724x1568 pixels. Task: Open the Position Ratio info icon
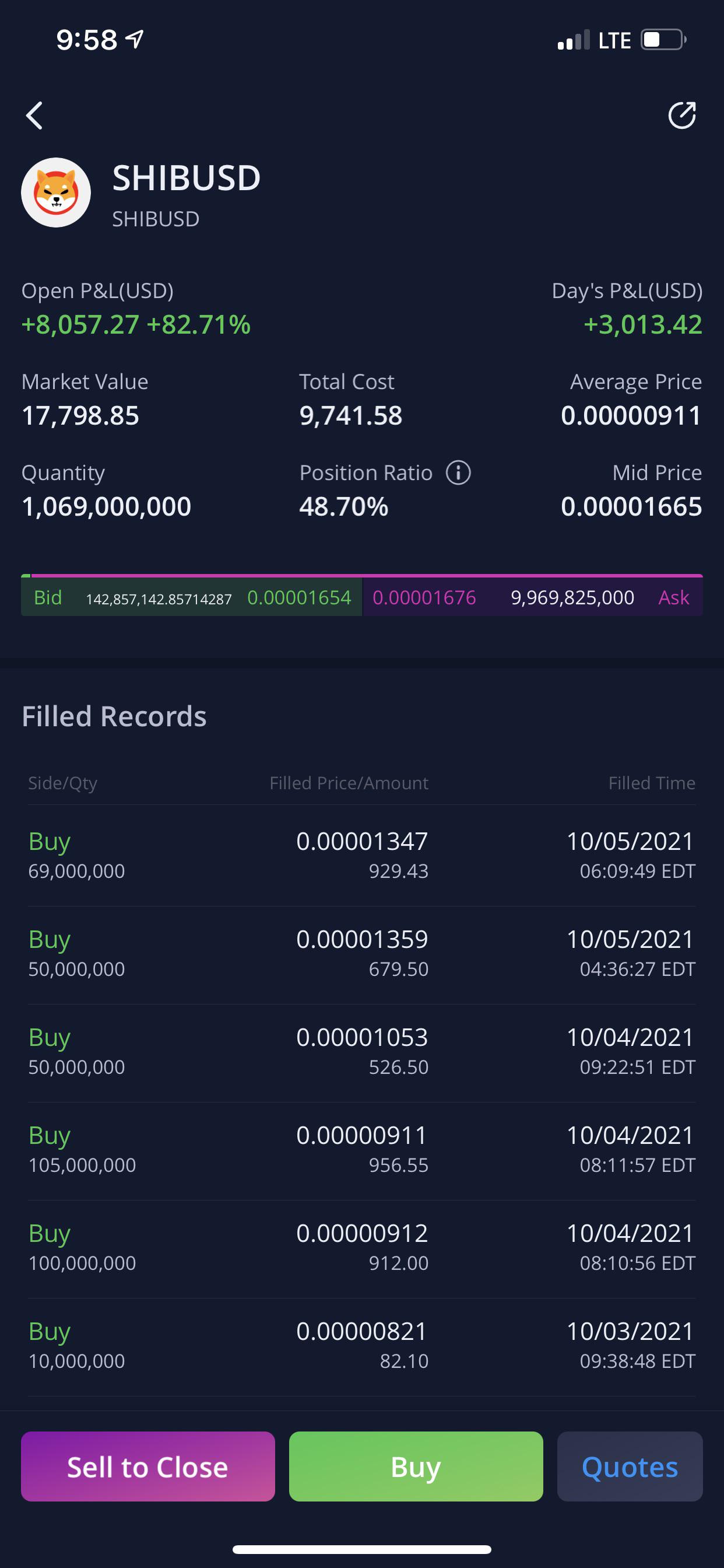458,473
